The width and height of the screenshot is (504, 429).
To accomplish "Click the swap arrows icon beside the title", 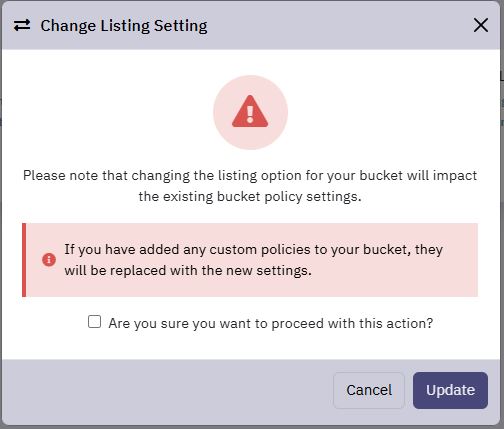I will pos(22,25).
